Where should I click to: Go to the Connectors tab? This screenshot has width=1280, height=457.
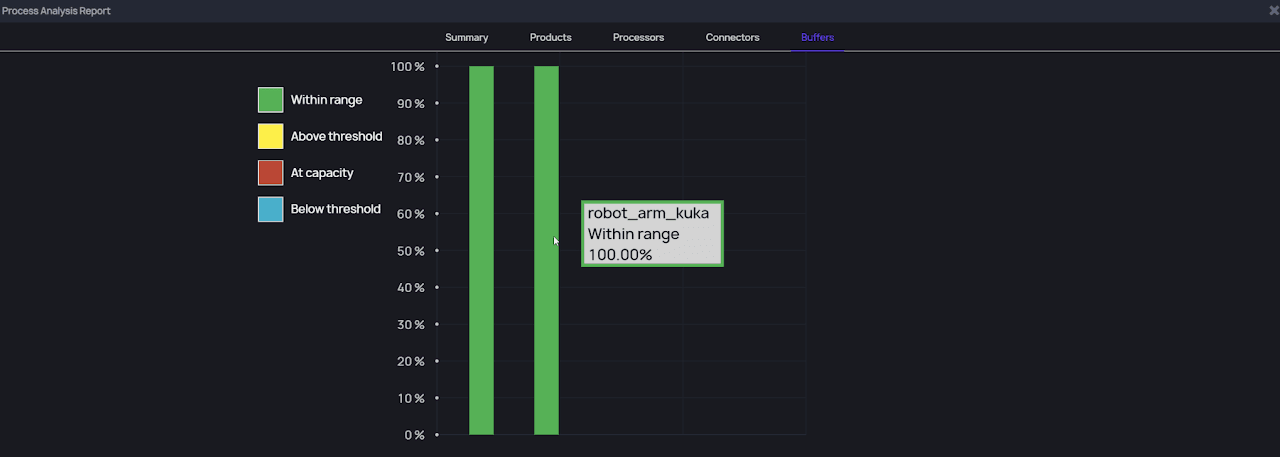732,38
